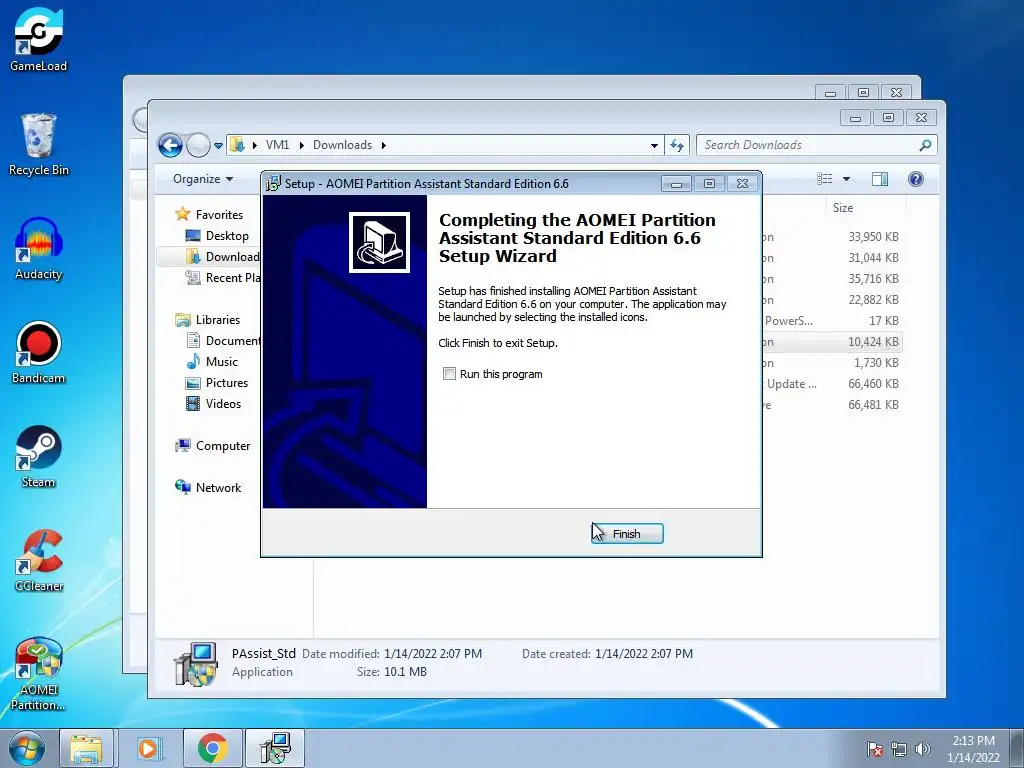1024x768 pixels.
Task: Select the Setup installer taskbar icon
Action: point(274,748)
